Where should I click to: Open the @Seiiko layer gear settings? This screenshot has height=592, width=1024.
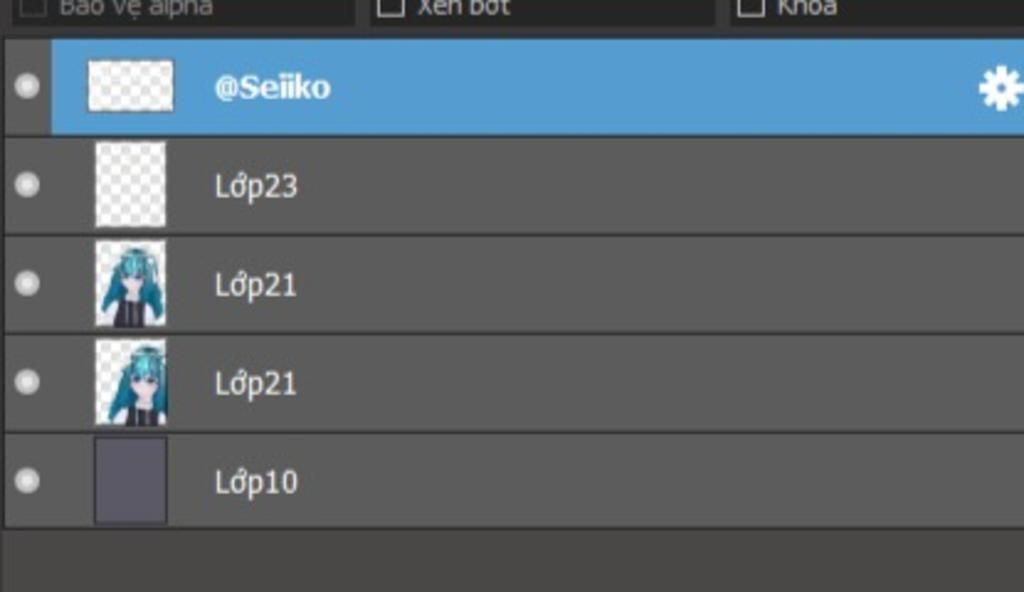tap(1001, 88)
